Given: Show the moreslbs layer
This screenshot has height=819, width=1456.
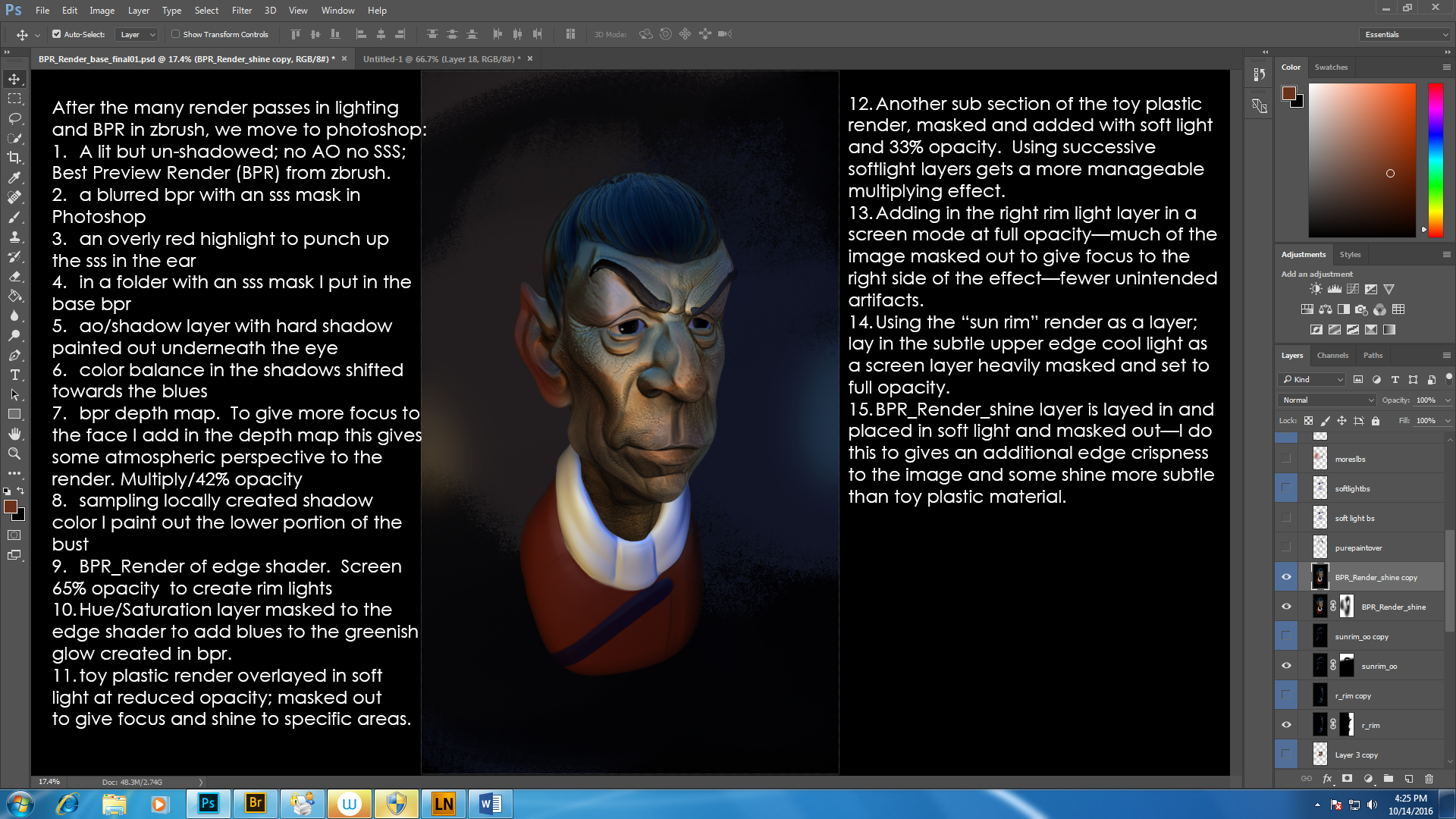Looking at the screenshot, I should coord(1286,459).
